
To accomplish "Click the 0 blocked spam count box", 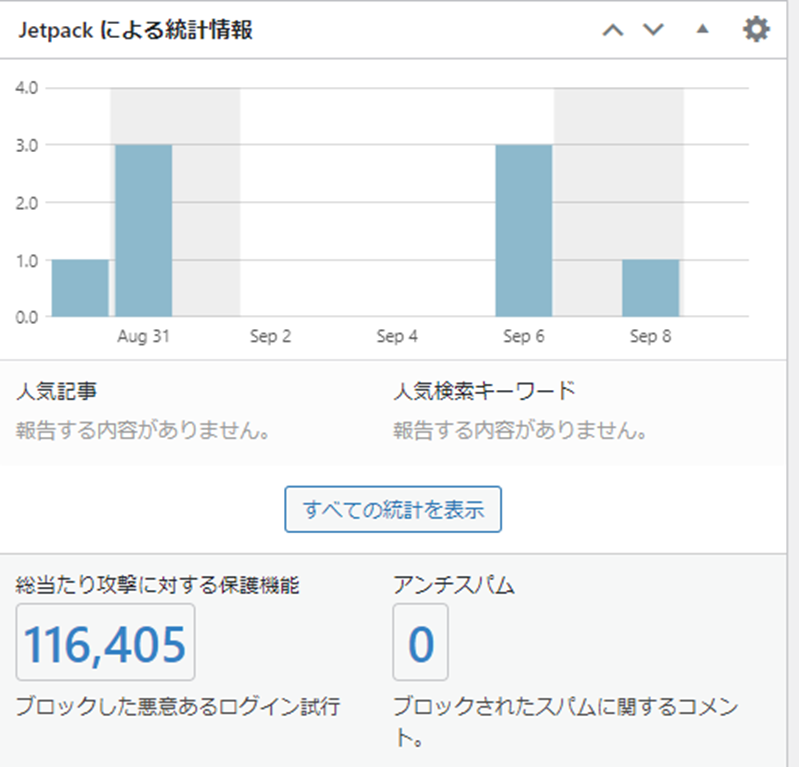I will coord(420,643).
